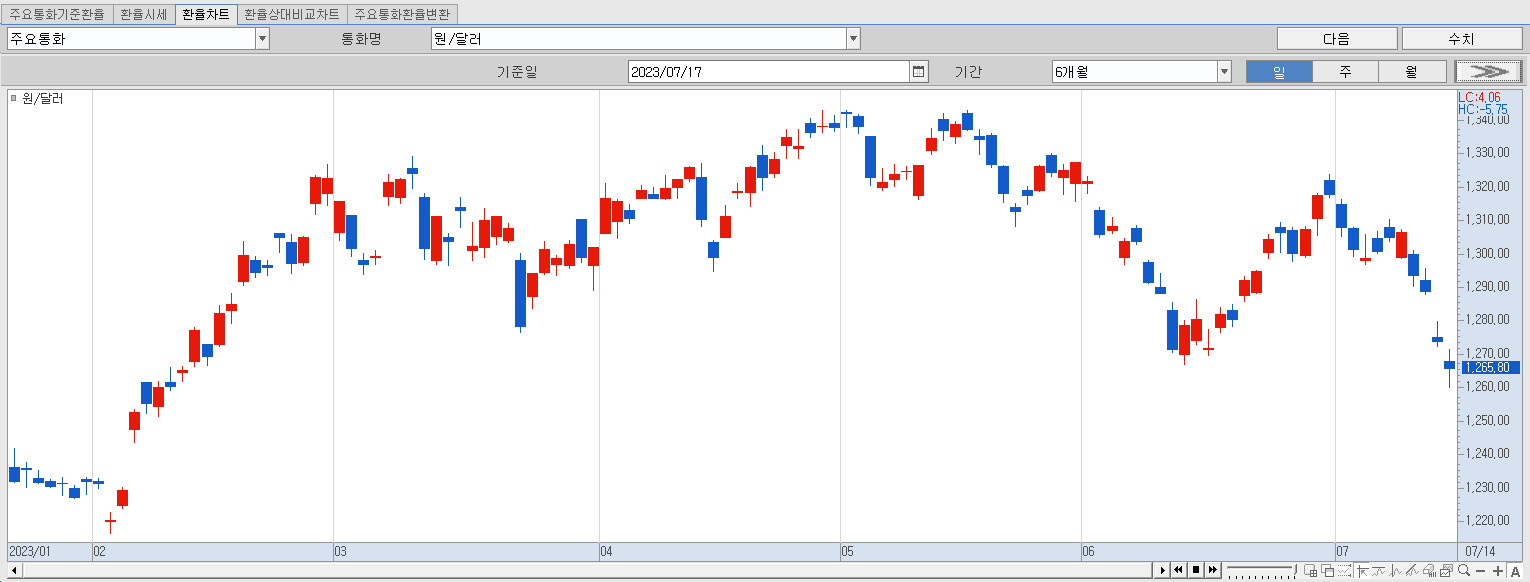Click the 원/달러 chart legend label
The image size is (1530, 582).
click(x=42, y=98)
